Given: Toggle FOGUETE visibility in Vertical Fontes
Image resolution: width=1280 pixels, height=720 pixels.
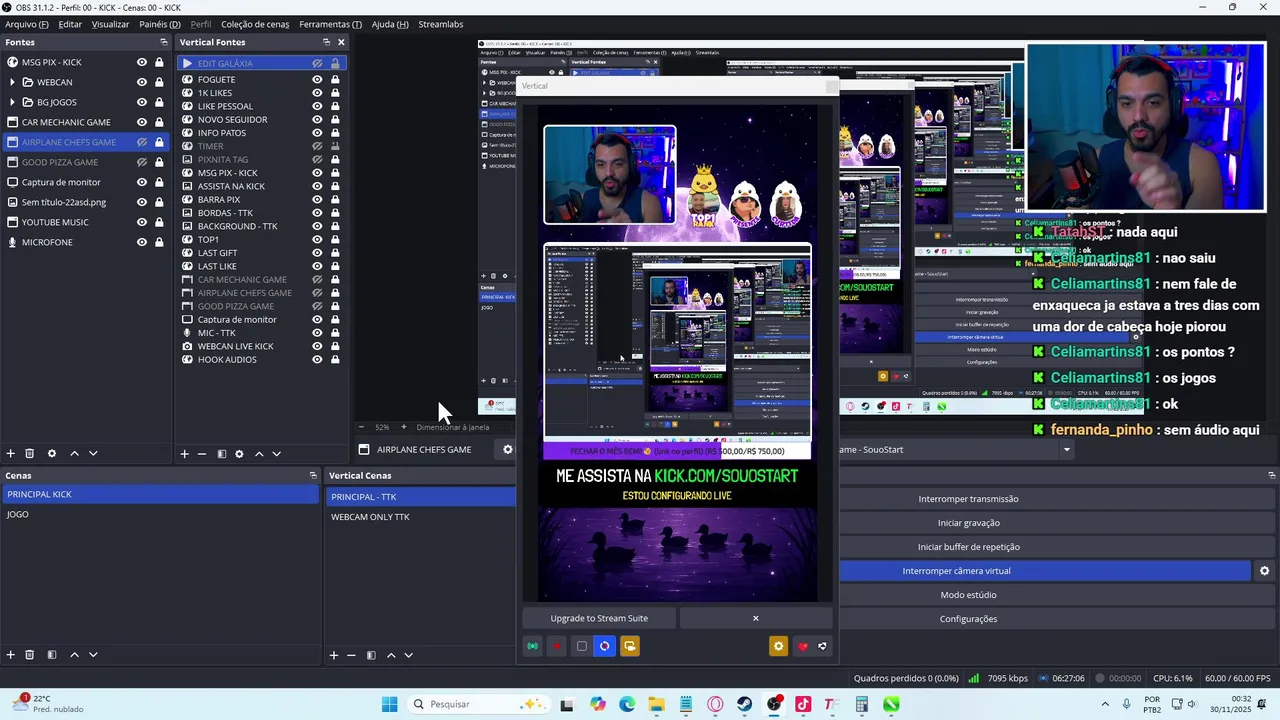Looking at the screenshot, I should tap(317, 79).
